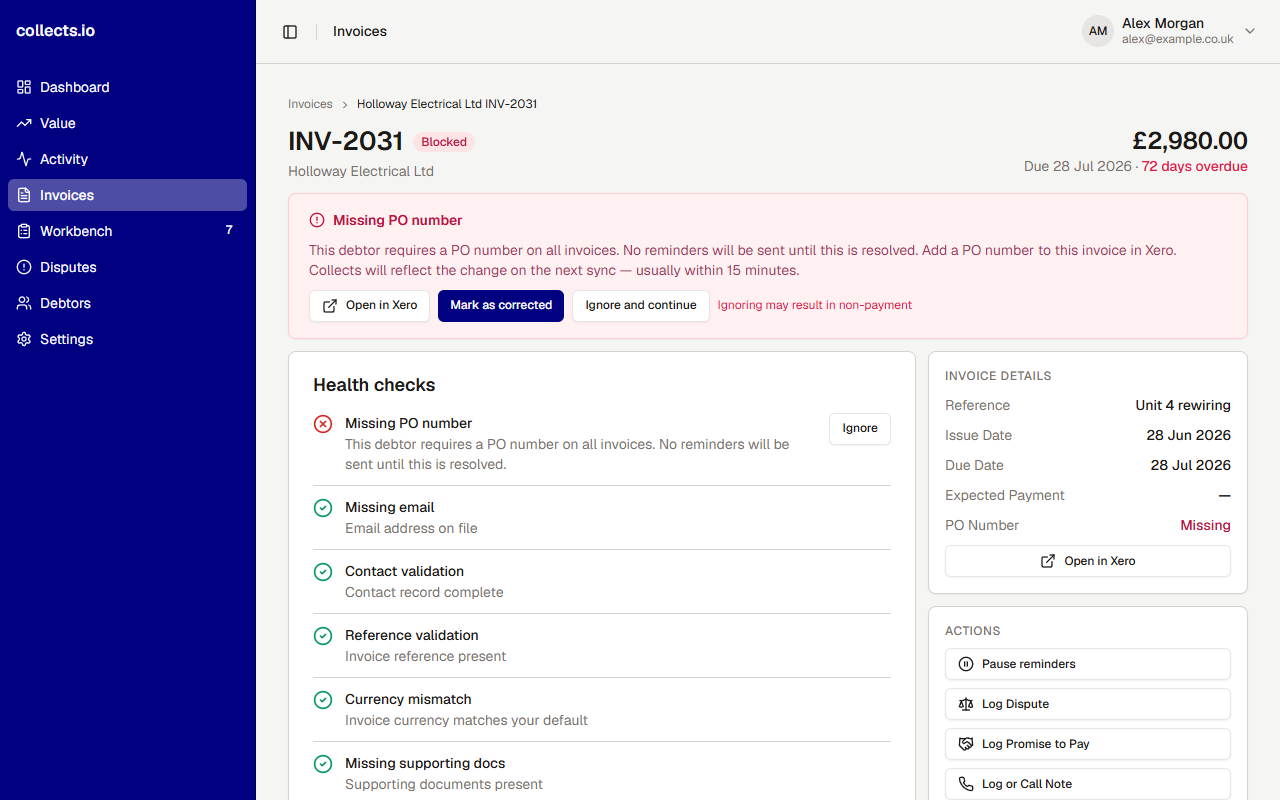The width and height of the screenshot is (1280, 800).
Task: Click the green check for Contact validation
Action: [323, 572]
